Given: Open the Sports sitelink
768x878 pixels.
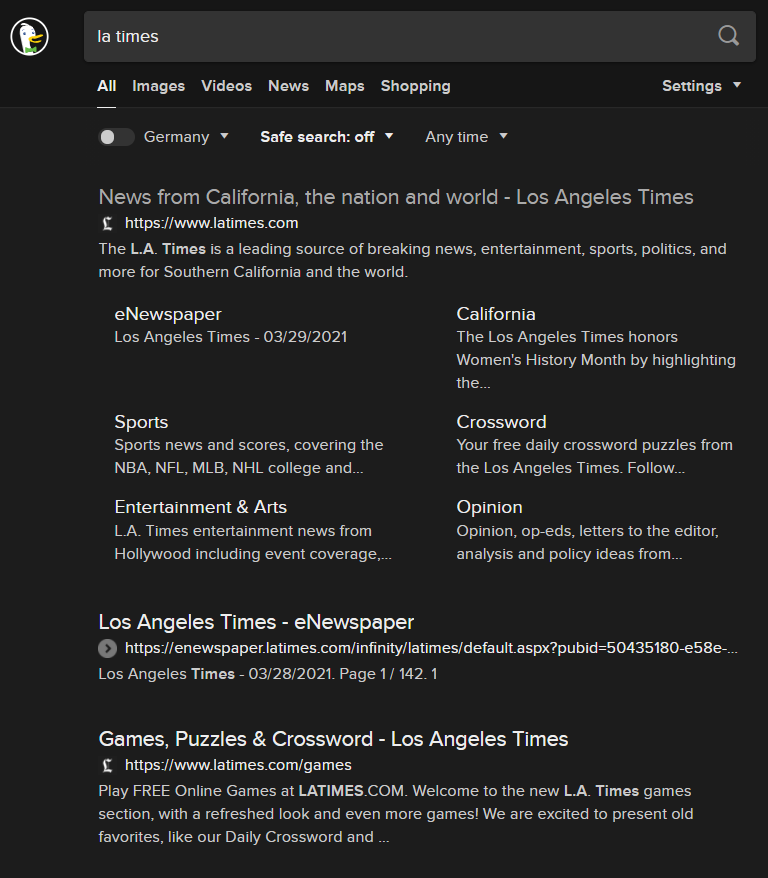Looking at the screenshot, I should pyautogui.click(x=141, y=422).
